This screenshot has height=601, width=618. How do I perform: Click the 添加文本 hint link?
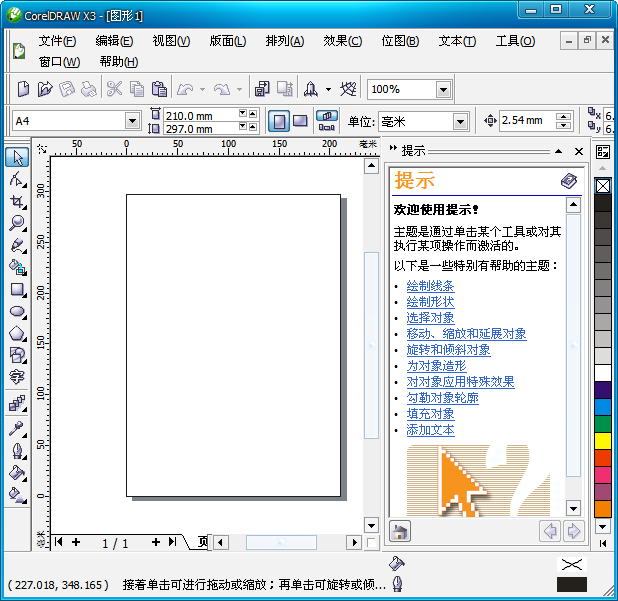(430, 430)
